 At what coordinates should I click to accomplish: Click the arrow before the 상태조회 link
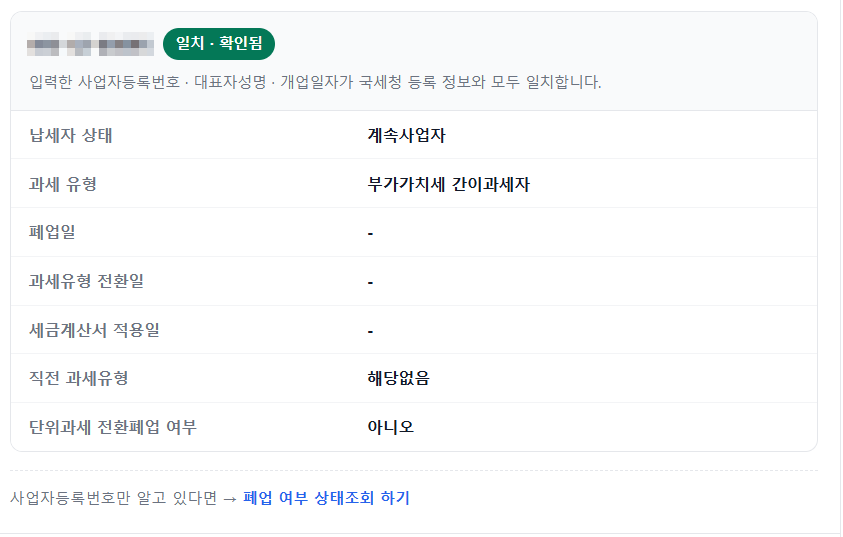point(230,499)
